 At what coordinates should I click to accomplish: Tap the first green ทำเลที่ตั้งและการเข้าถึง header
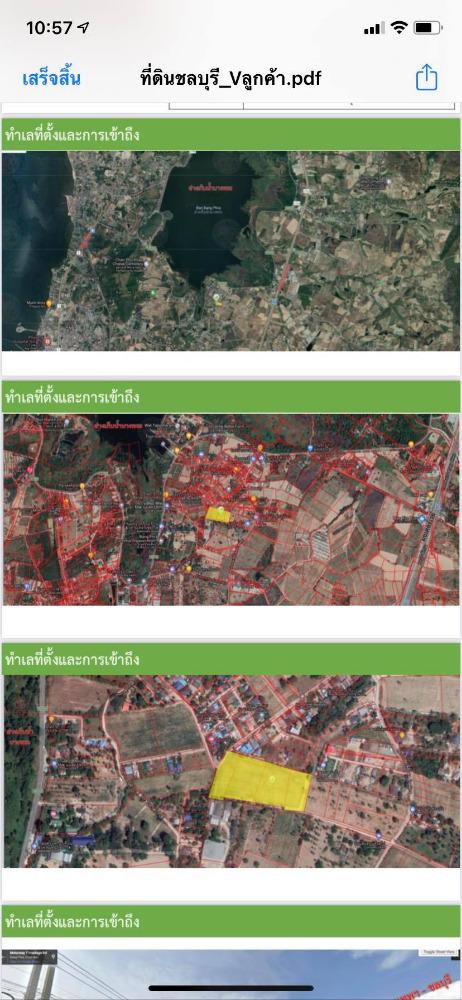coord(230,135)
